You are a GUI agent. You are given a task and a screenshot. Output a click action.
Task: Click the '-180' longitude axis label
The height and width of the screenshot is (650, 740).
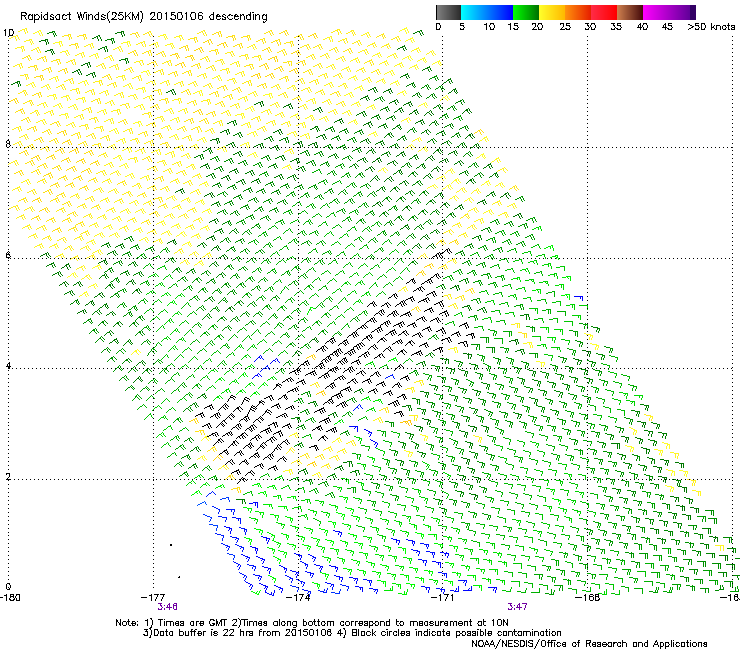[x=10, y=597]
